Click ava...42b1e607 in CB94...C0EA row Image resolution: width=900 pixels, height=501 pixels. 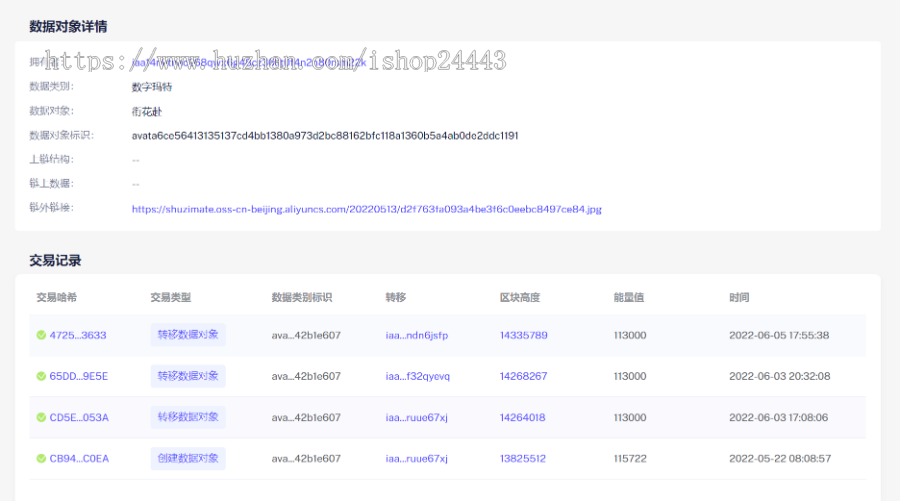(x=306, y=459)
